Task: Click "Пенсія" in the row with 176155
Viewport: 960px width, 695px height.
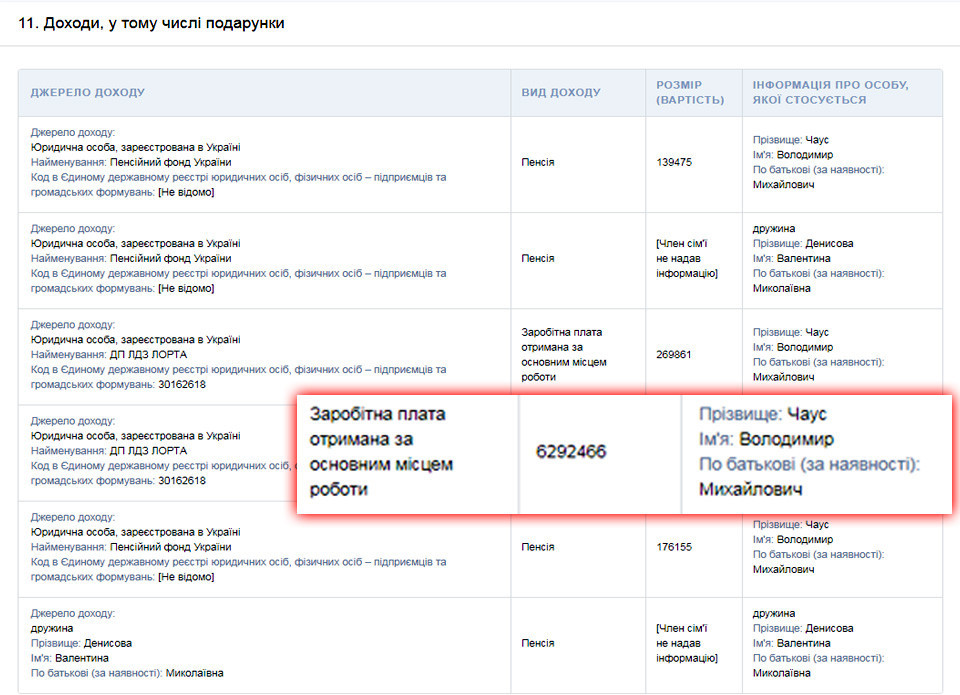Action: pos(538,548)
